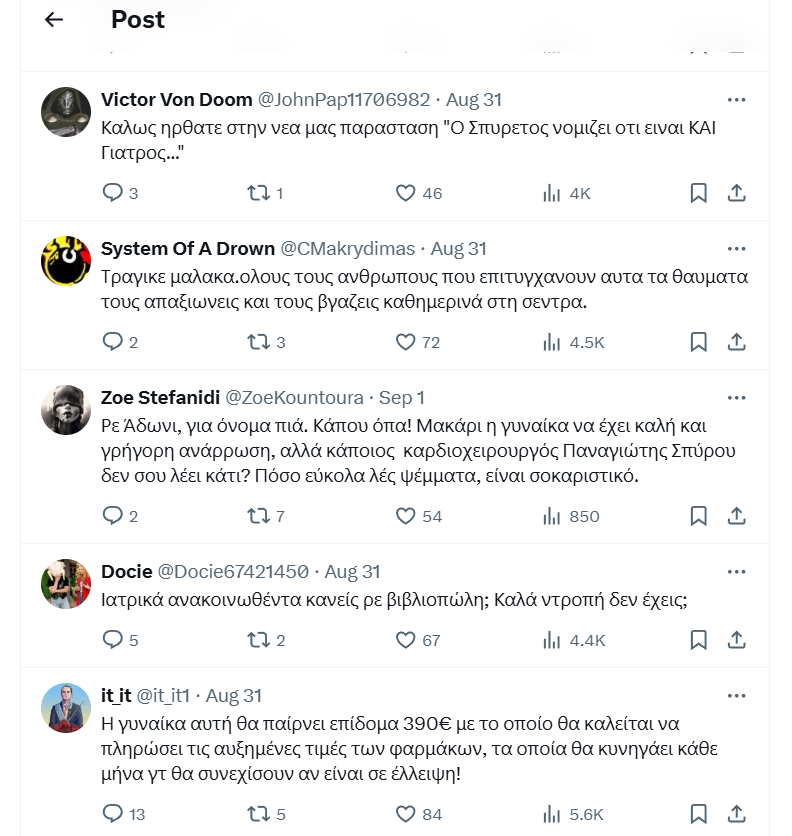Go back using the arrow icon
792x836 pixels.
54,19
